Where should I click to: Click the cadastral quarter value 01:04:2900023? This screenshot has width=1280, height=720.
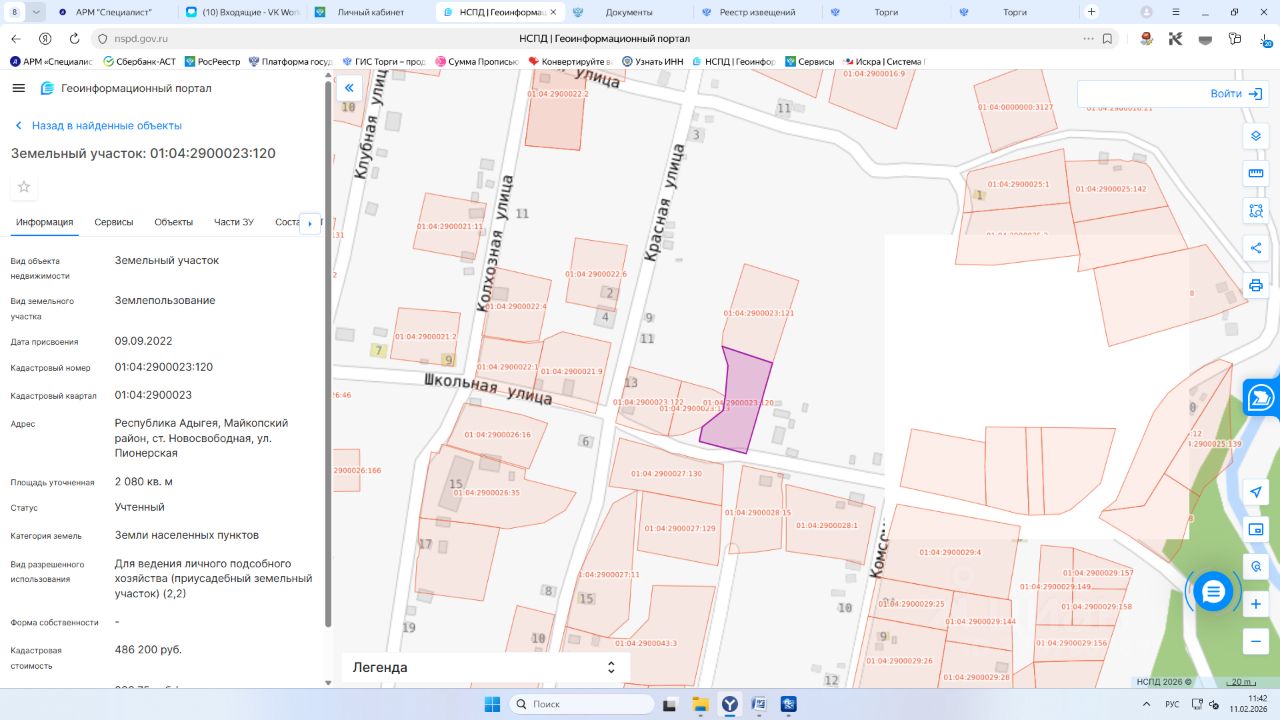tap(153, 394)
